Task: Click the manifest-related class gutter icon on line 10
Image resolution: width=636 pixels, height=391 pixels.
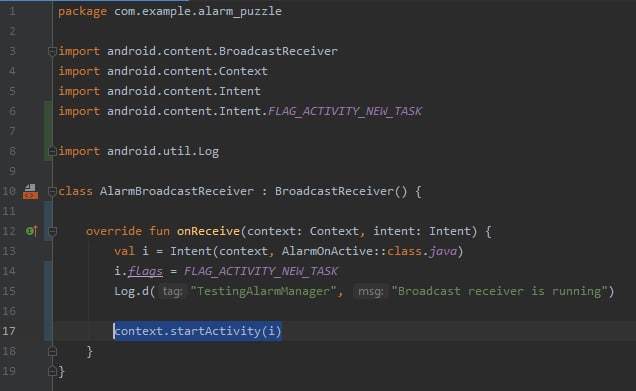Action: coord(30,191)
